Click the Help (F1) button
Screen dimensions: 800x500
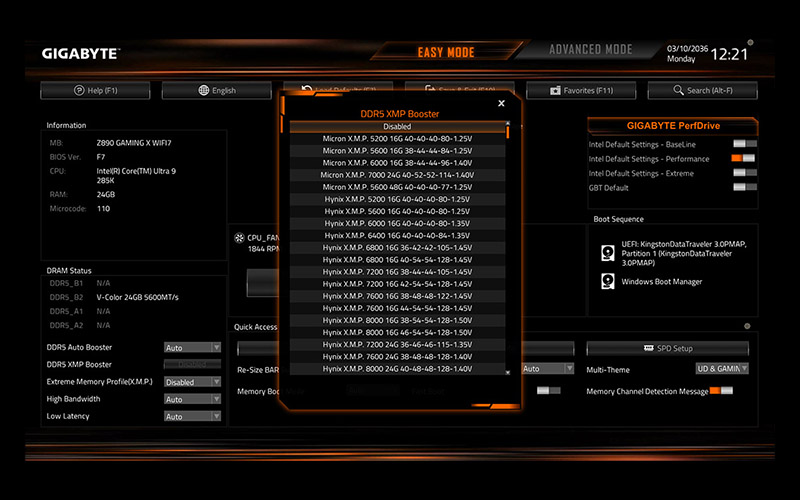click(x=95, y=90)
